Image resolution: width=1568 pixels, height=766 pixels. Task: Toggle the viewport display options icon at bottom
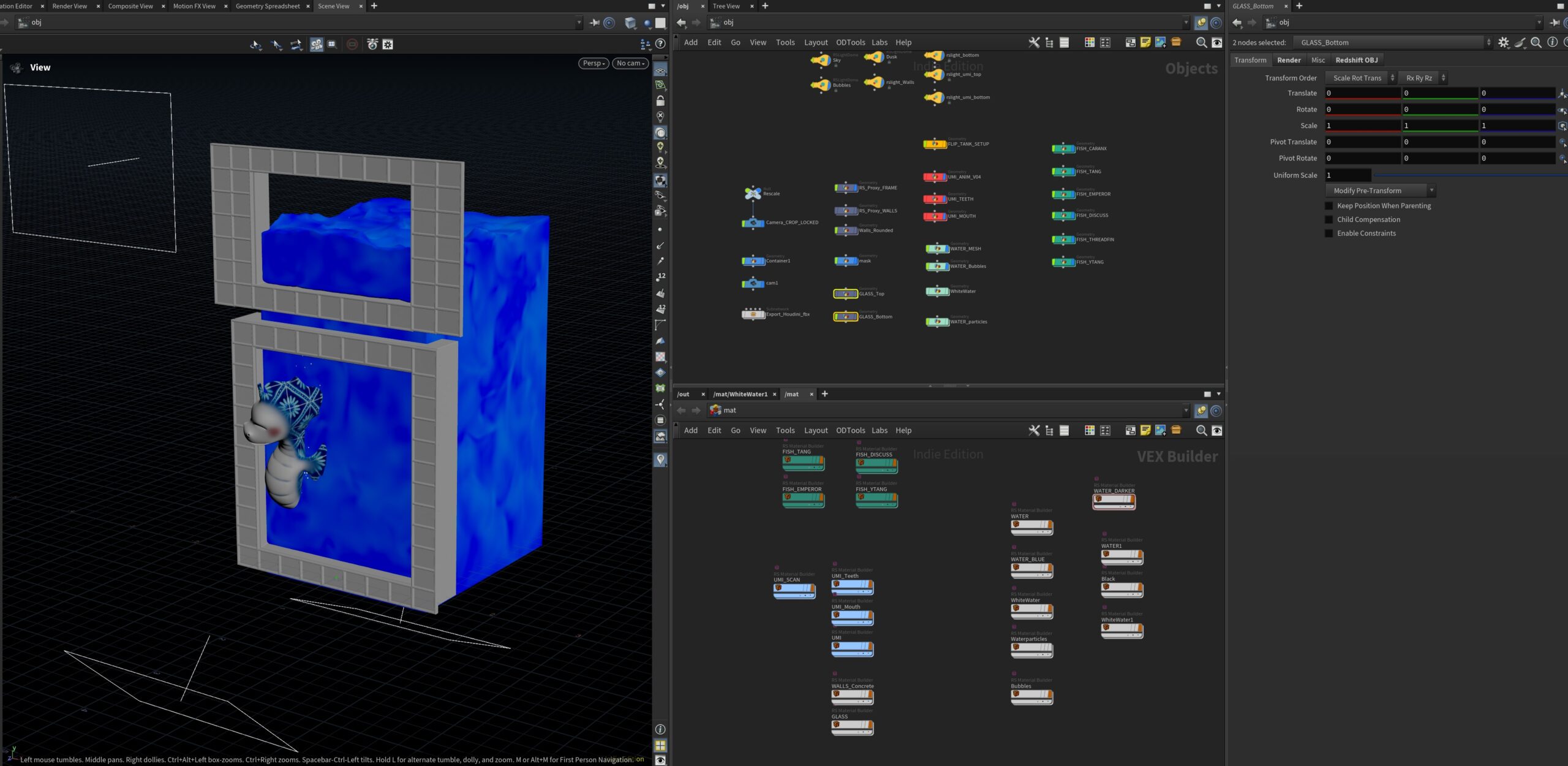660,760
